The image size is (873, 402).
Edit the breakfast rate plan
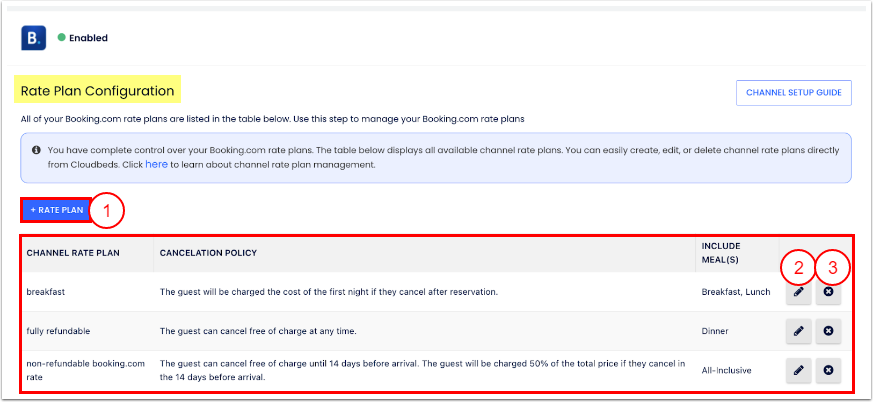(x=798, y=292)
